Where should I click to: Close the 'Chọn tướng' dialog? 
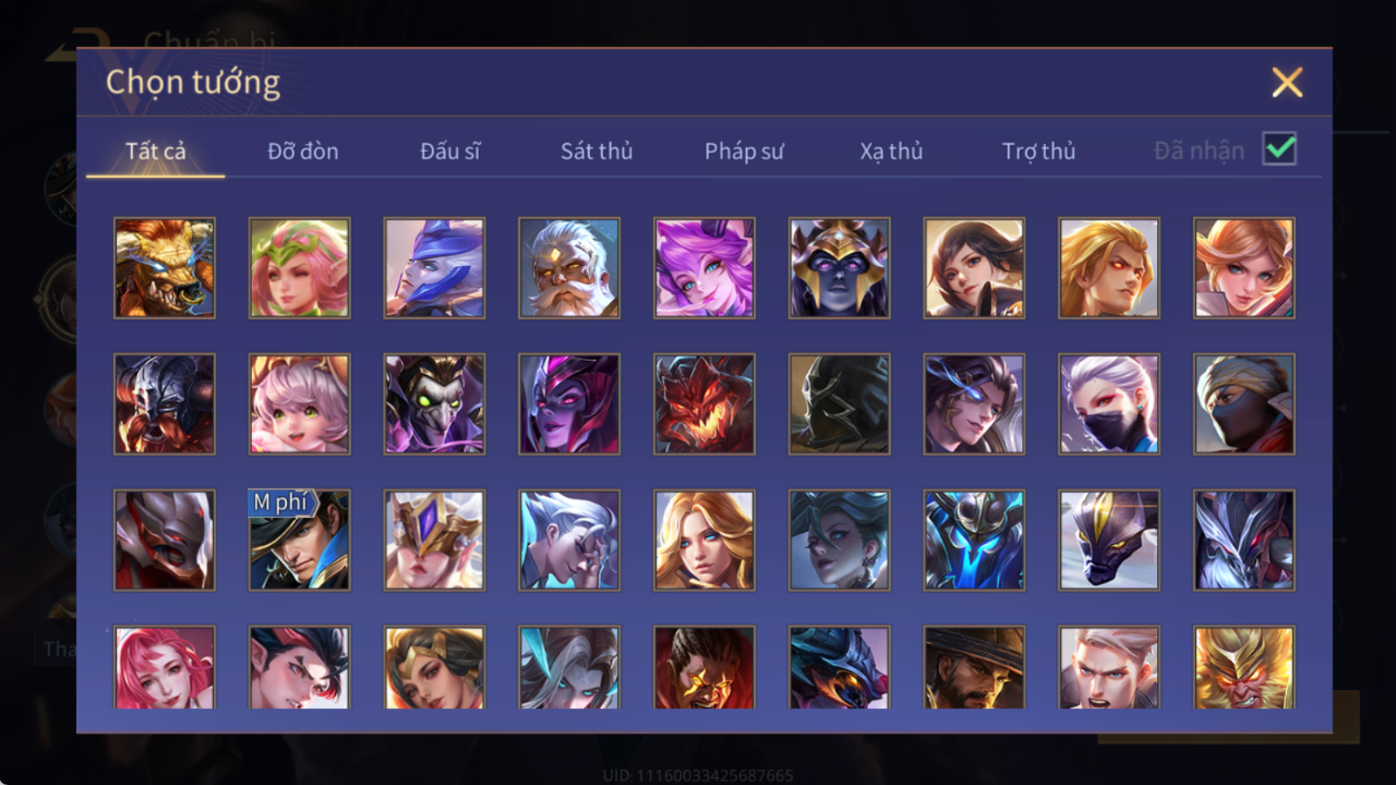point(1287,82)
